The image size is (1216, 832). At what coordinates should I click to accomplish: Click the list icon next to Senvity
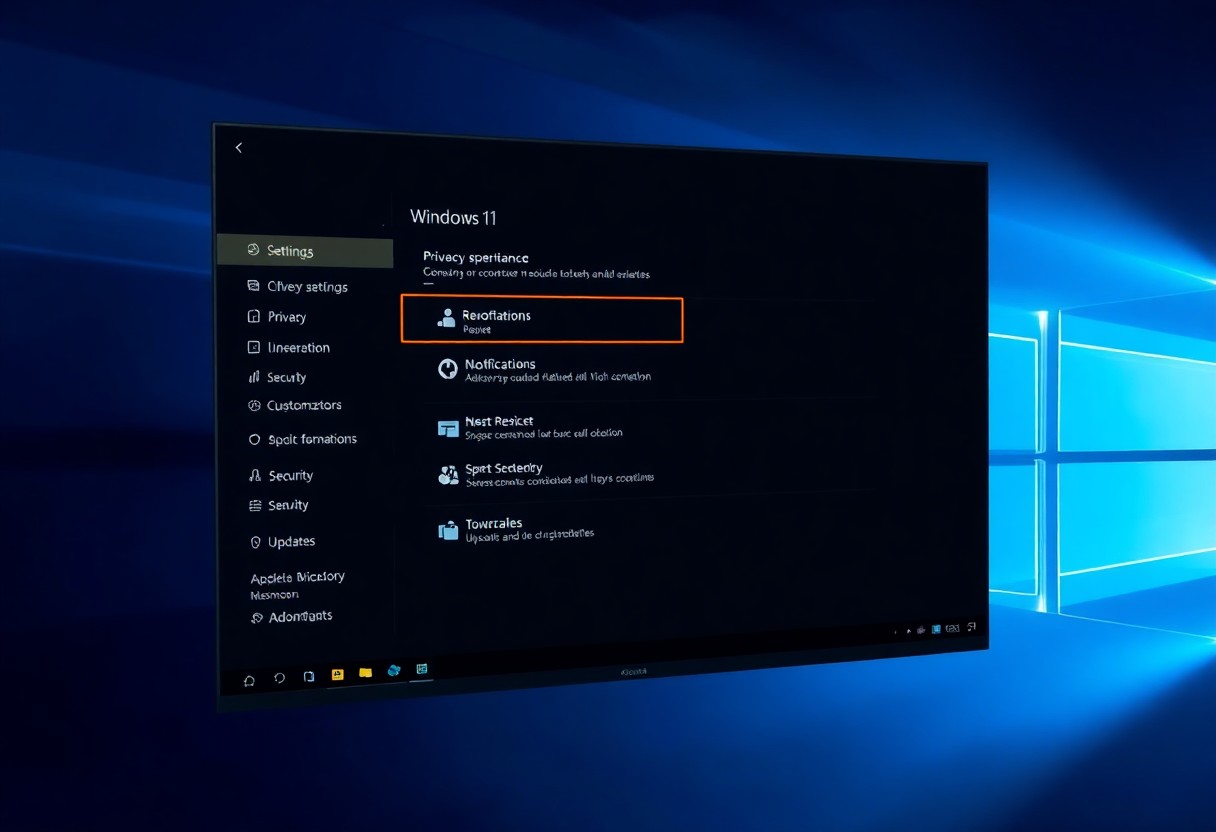coord(255,506)
